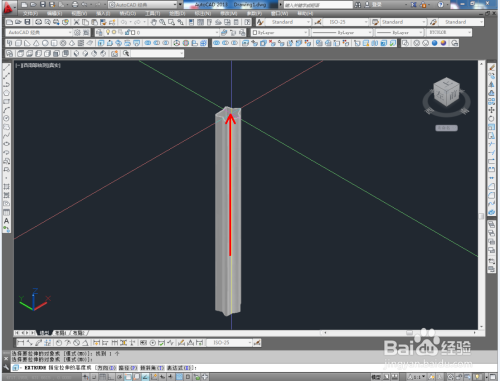Click the keyword search input field in title bar
Viewport: 500px width, 381px height.
[318, 5]
